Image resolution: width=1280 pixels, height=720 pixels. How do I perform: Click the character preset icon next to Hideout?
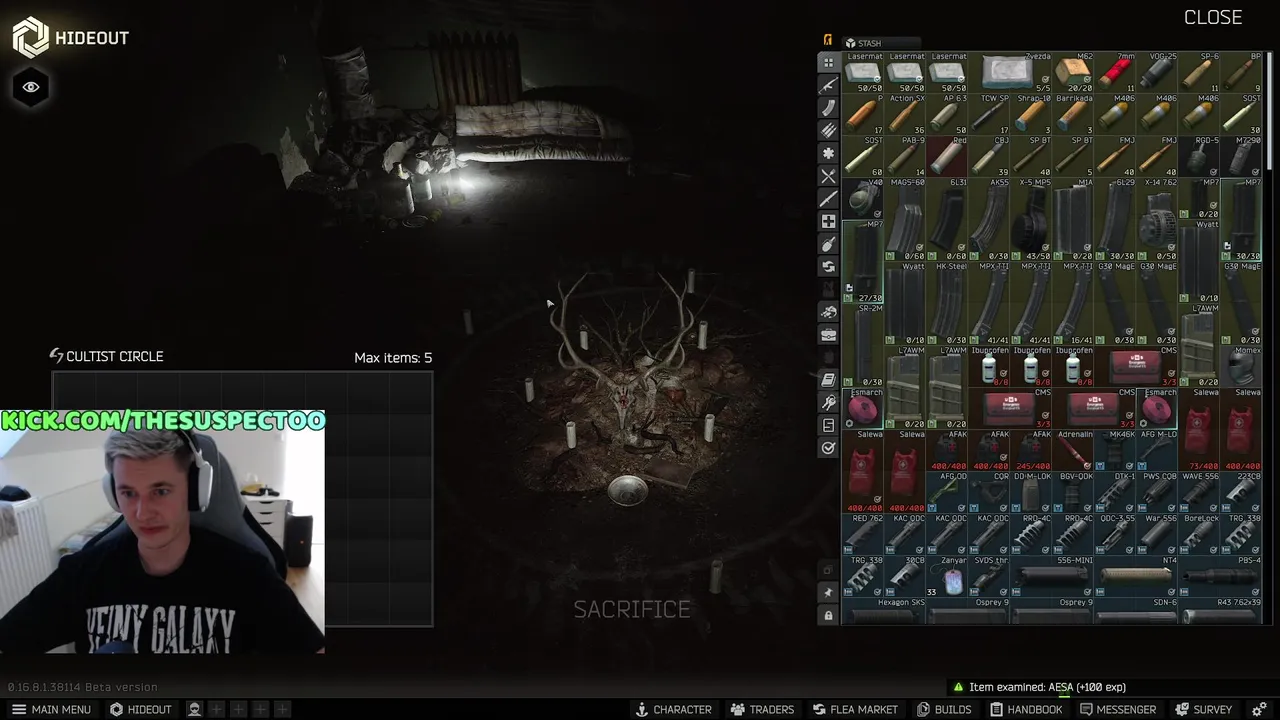pos(195,709)
